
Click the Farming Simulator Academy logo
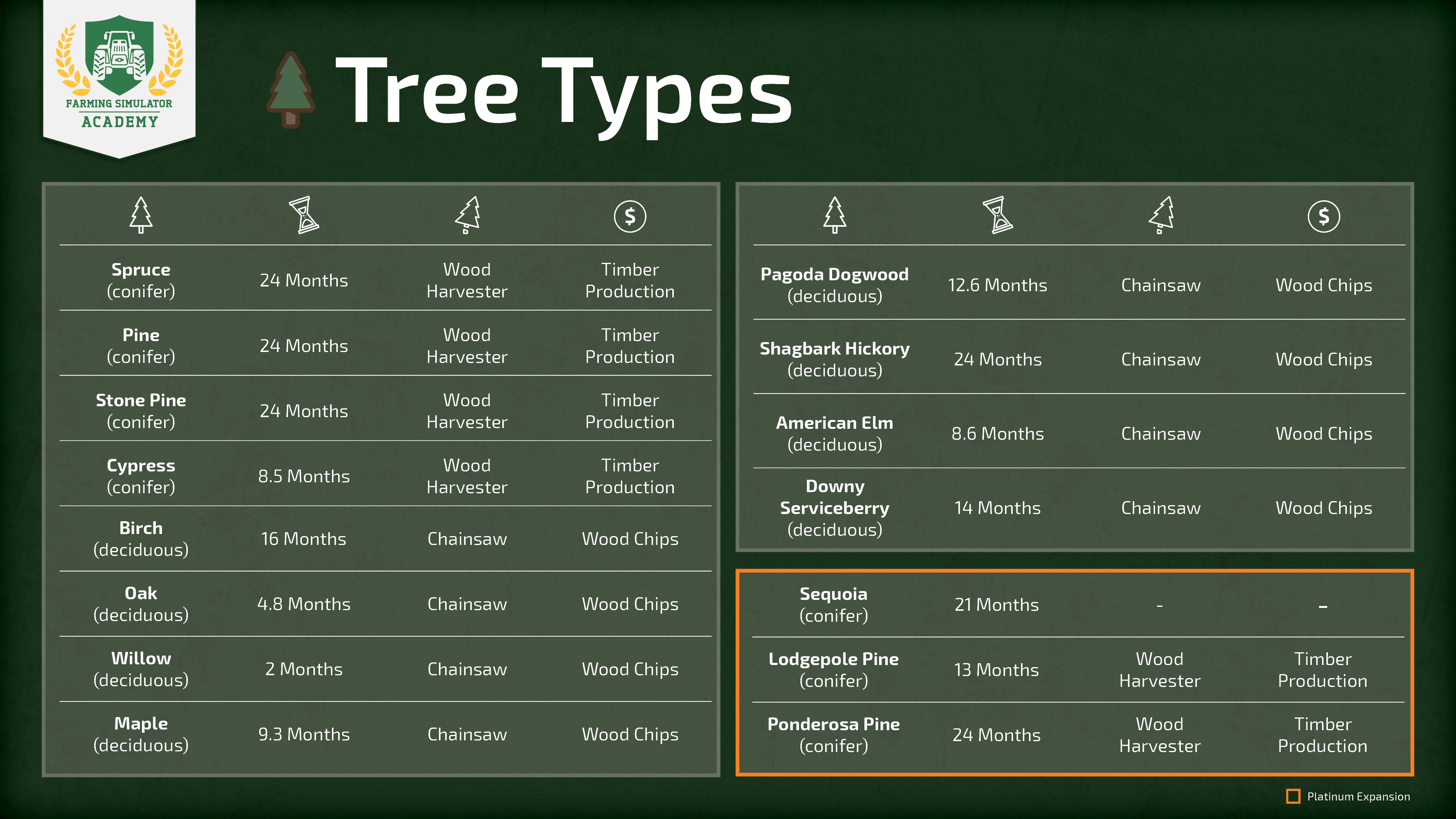coord(119,74)
